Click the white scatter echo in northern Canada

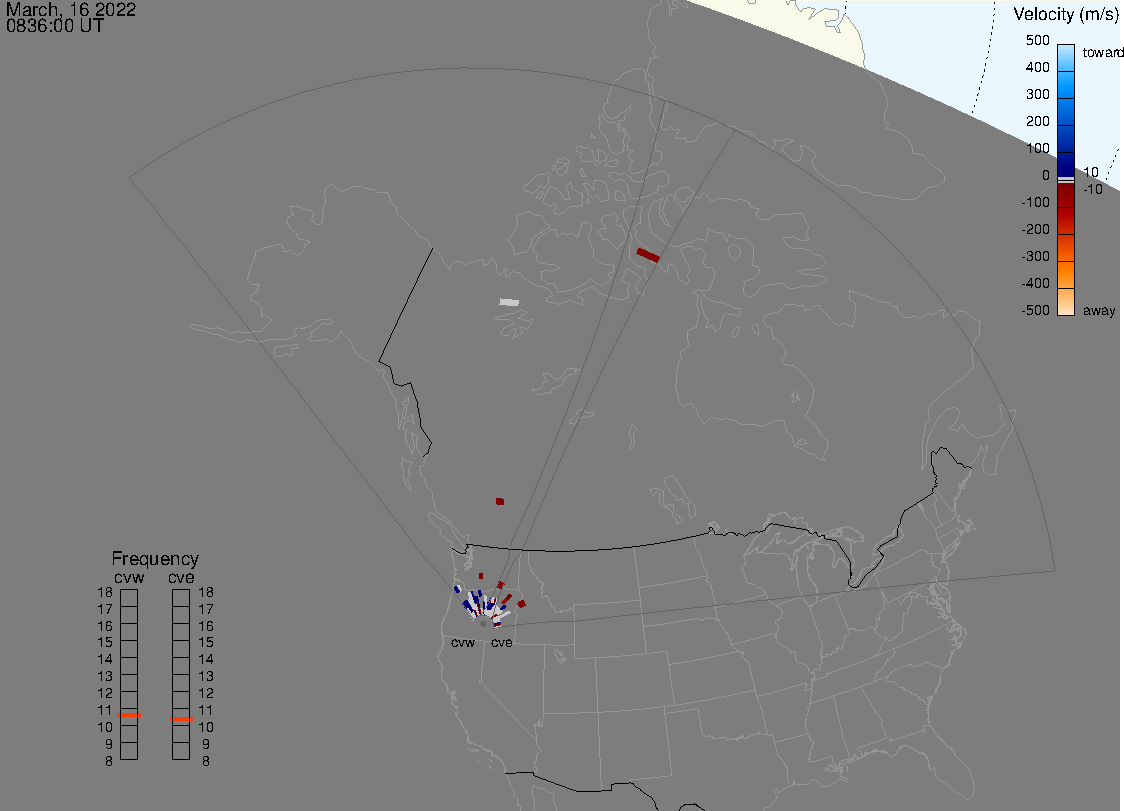pyautogui.click(x=509, y=303)
